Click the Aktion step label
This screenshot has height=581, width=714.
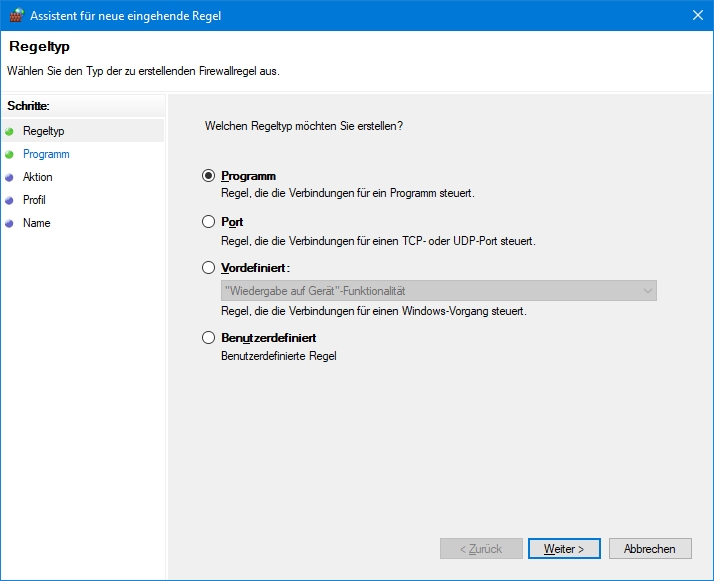pos(38,177)
